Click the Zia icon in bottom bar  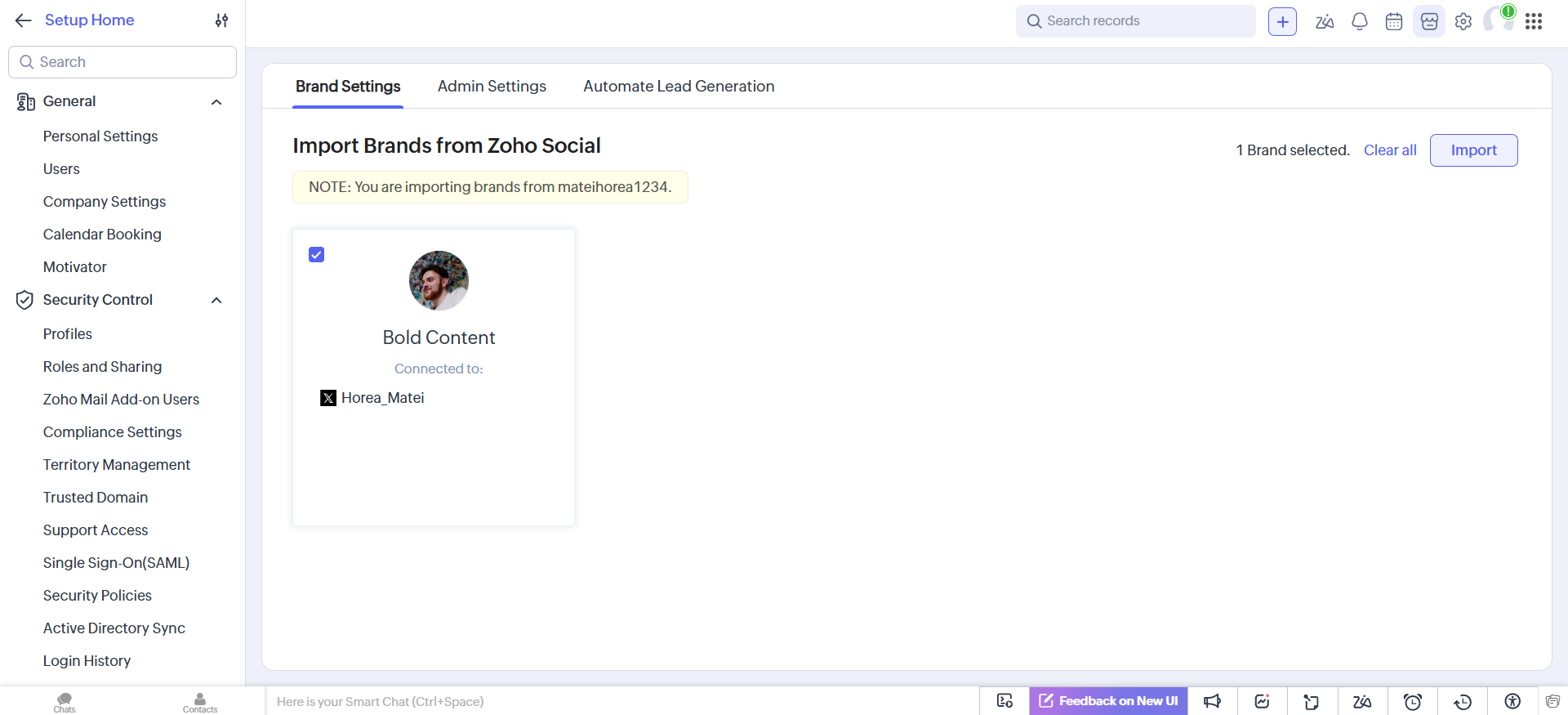coord(1362,701)
